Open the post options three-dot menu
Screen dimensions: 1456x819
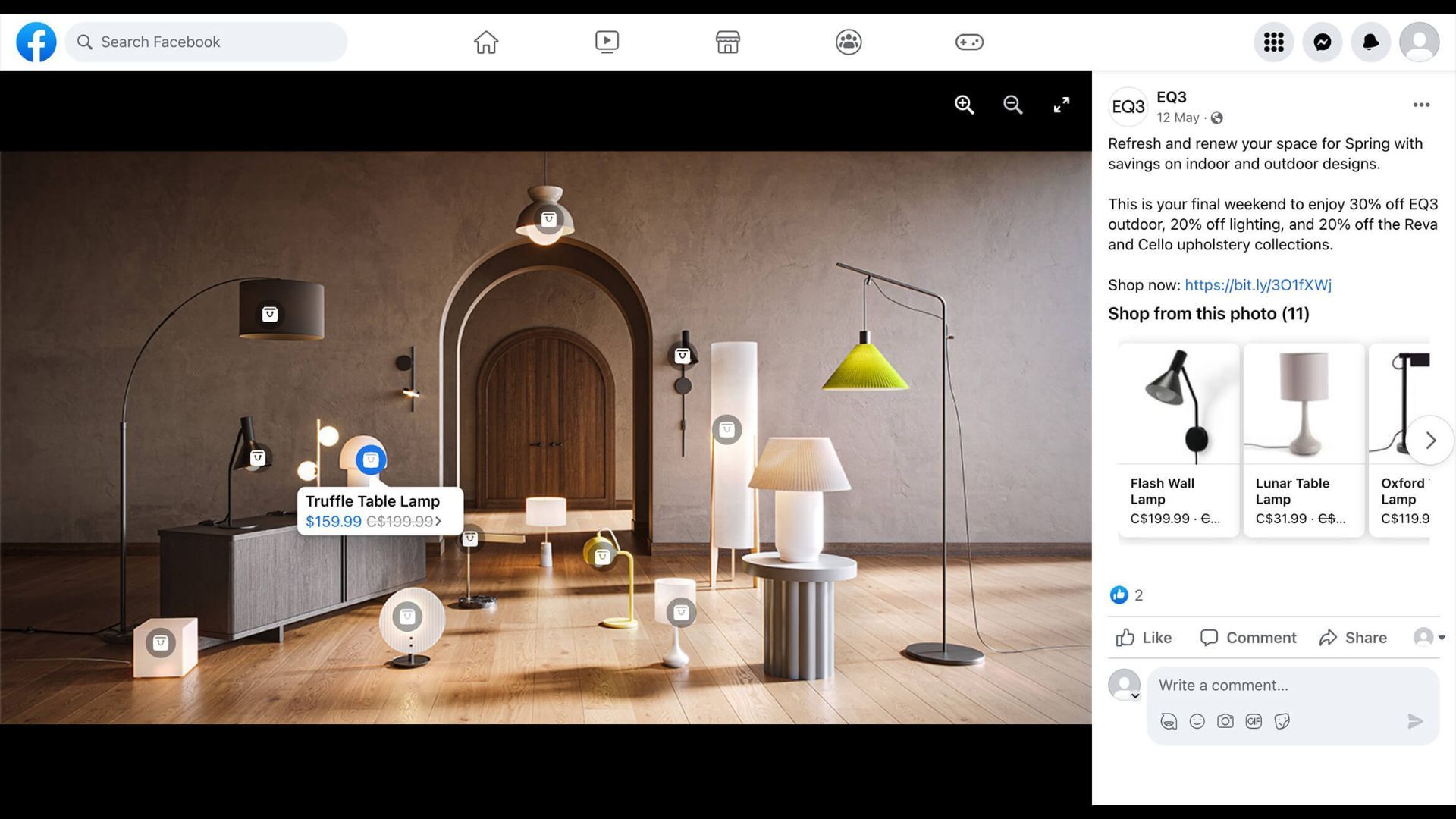(1421, 105)
